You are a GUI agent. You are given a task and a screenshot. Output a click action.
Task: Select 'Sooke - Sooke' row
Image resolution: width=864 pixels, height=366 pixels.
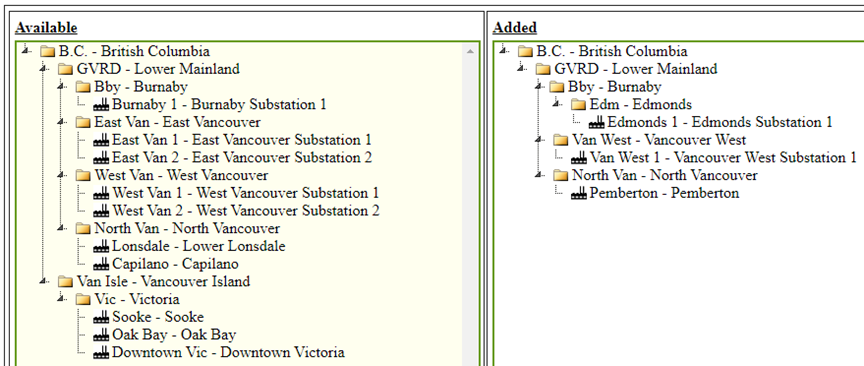(158, 317)
